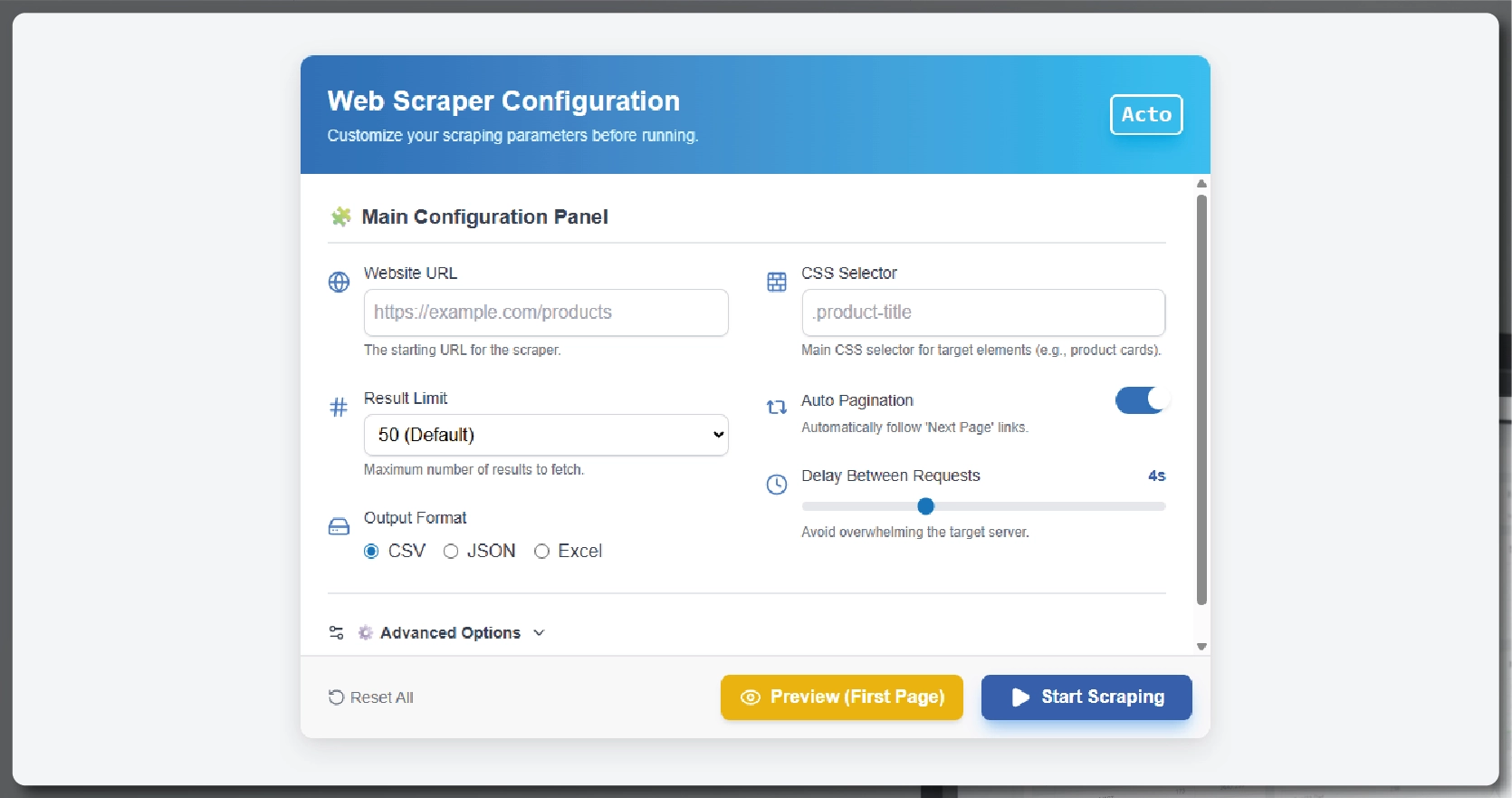This screenshot has height=798, width=1512.
Task: Click the clock icon beside Delay Between Requests
Action: 777,485
